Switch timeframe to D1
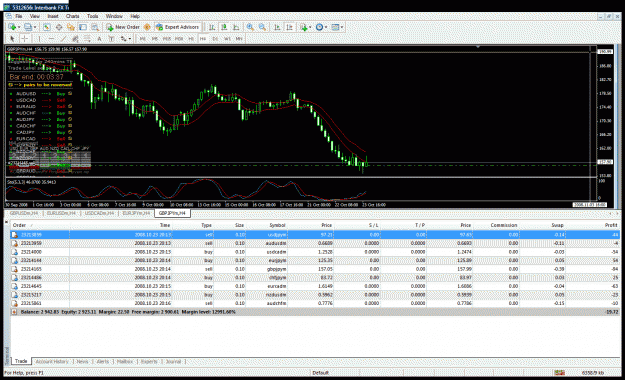The height and width of the screenshot is (380, 625). 215,39
